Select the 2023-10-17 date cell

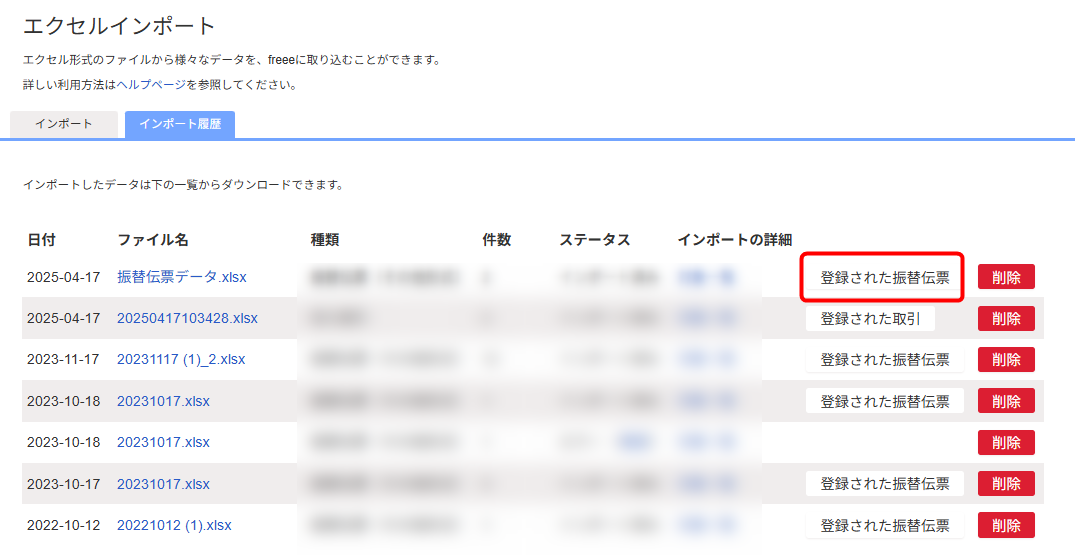(63, 484)
